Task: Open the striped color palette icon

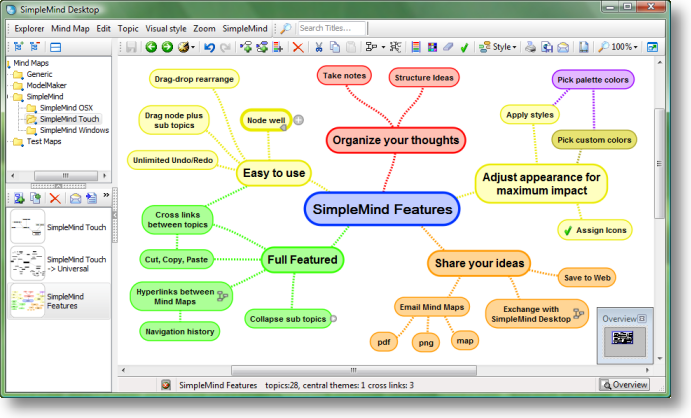Action: click(416, 47)
